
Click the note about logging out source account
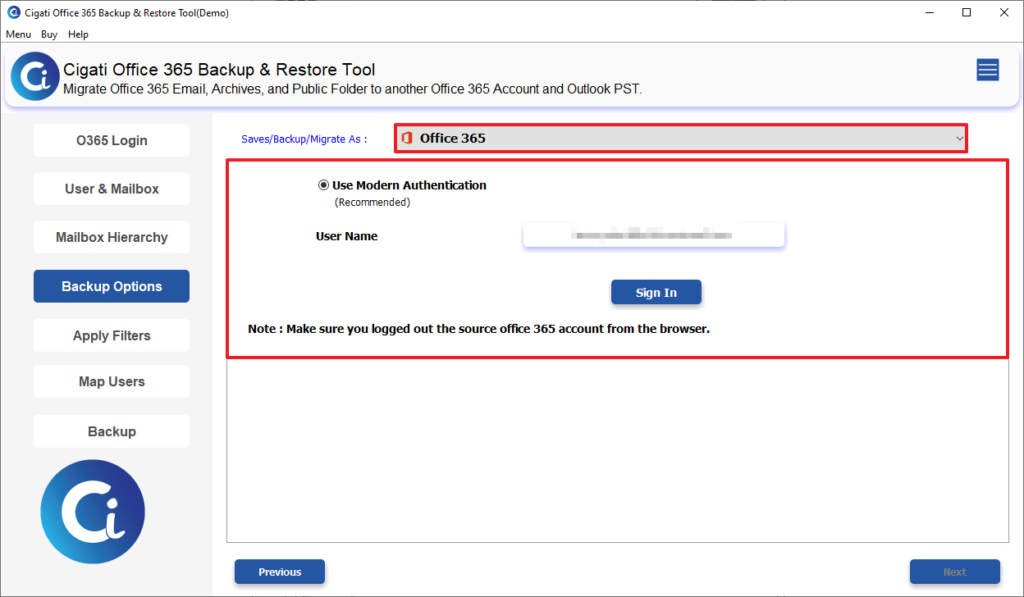(x=479, y=329)
